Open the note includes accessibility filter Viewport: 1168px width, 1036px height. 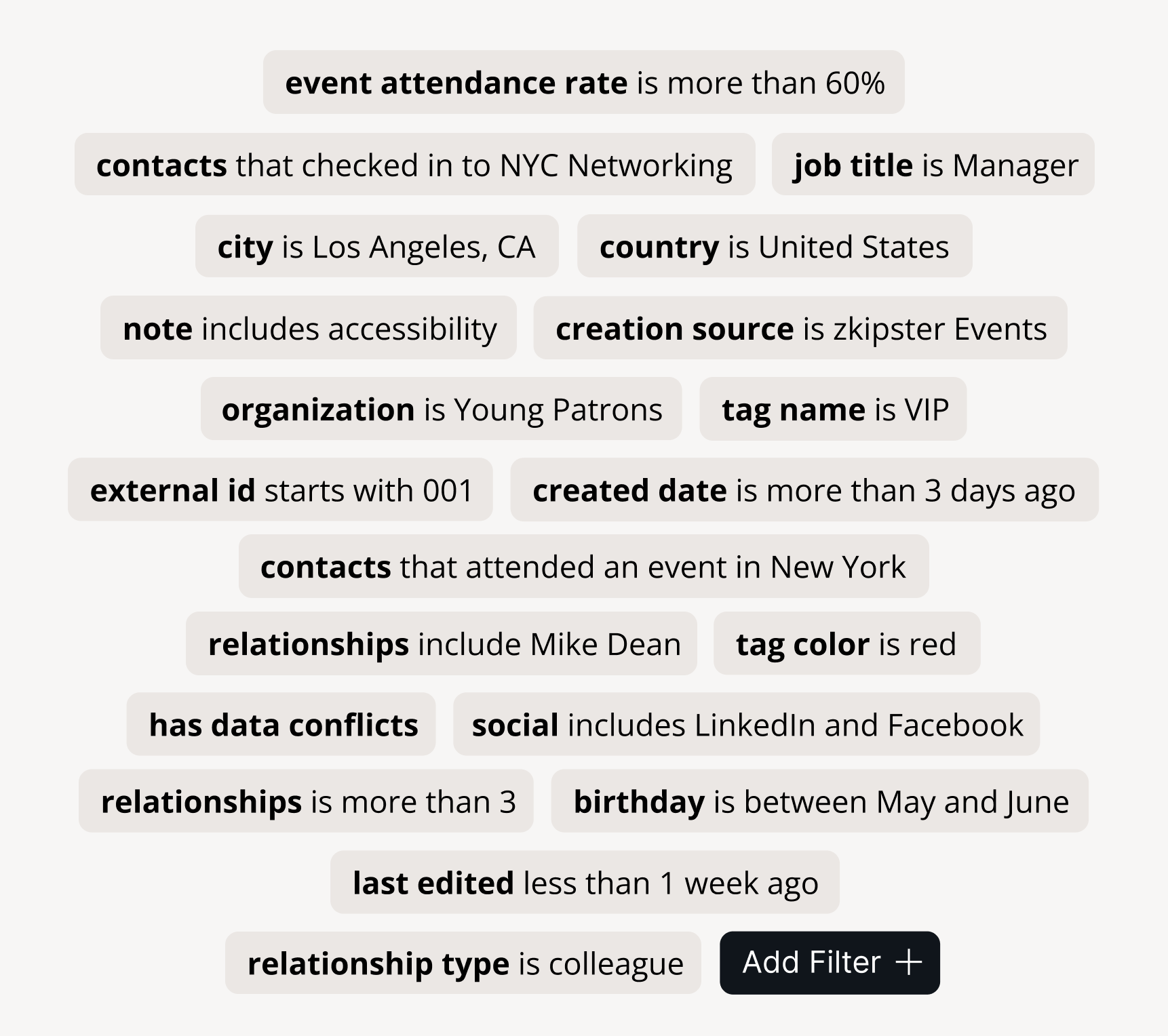(x=309, y=328)
